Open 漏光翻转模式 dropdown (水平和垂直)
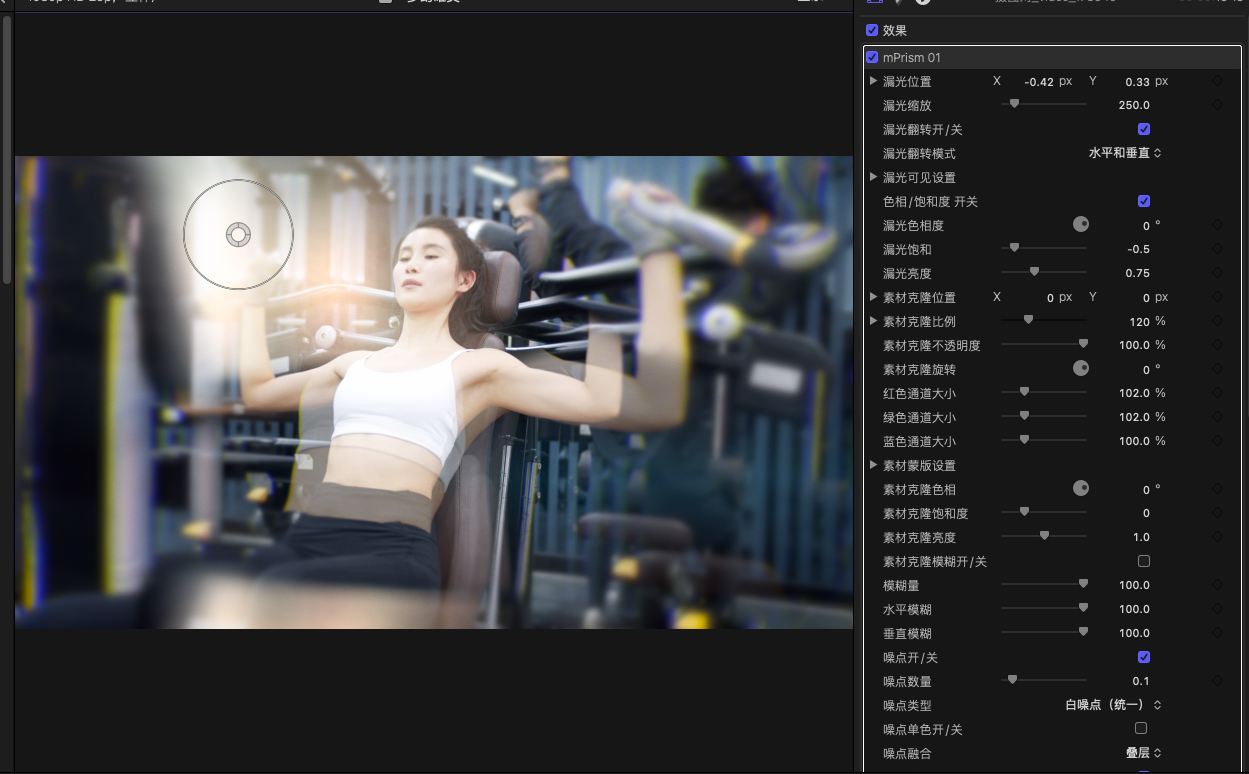The height and width of the screenshot is (774, 1249). 1125,153
